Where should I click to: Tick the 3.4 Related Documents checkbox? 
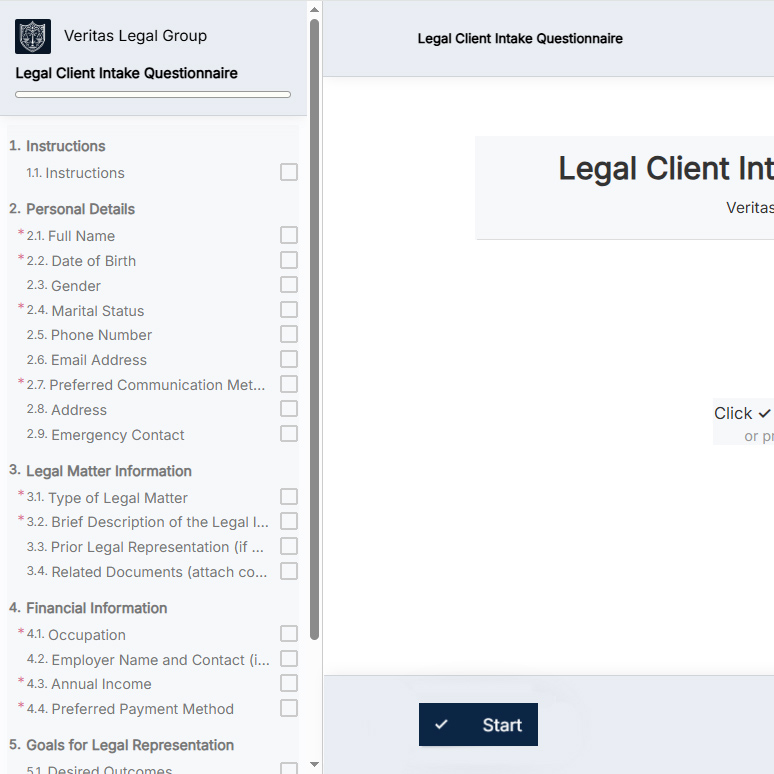click(289, 571)
